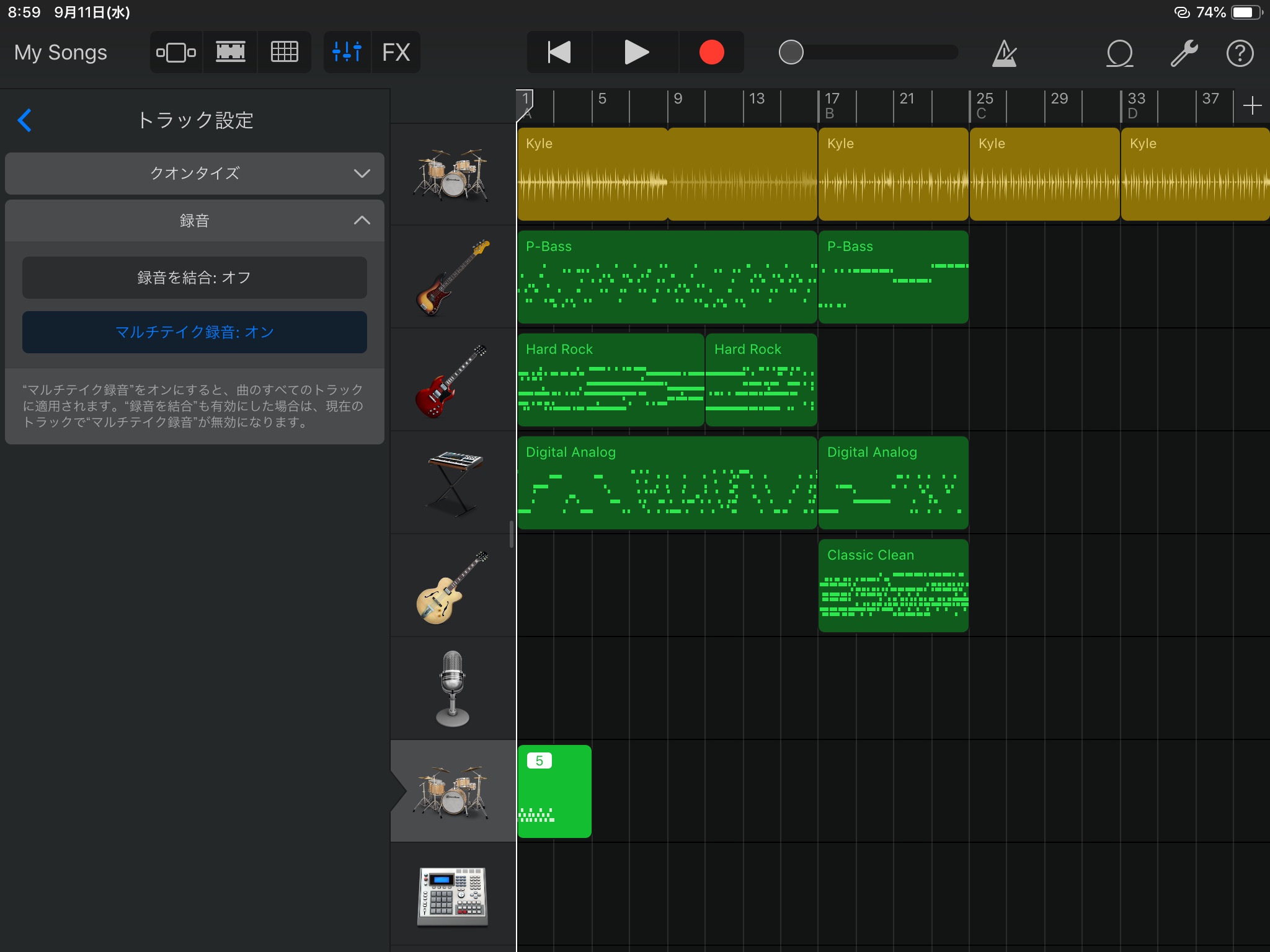Viewport: 1270px width, 952px height.
Task: Select My Songs menu item
Action: (63, 51)
